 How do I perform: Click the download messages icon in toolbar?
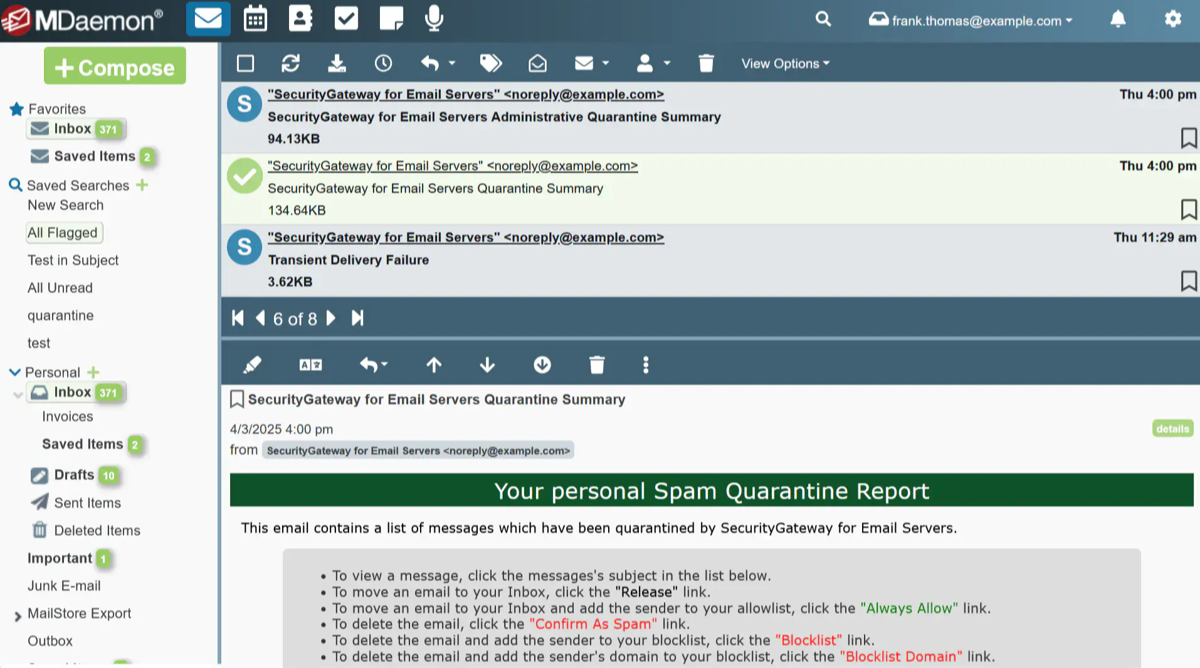click(337, 63)
